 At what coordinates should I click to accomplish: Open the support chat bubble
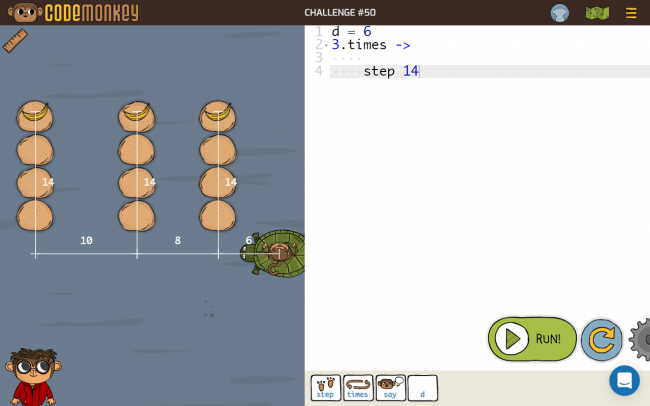click(624, 380)
